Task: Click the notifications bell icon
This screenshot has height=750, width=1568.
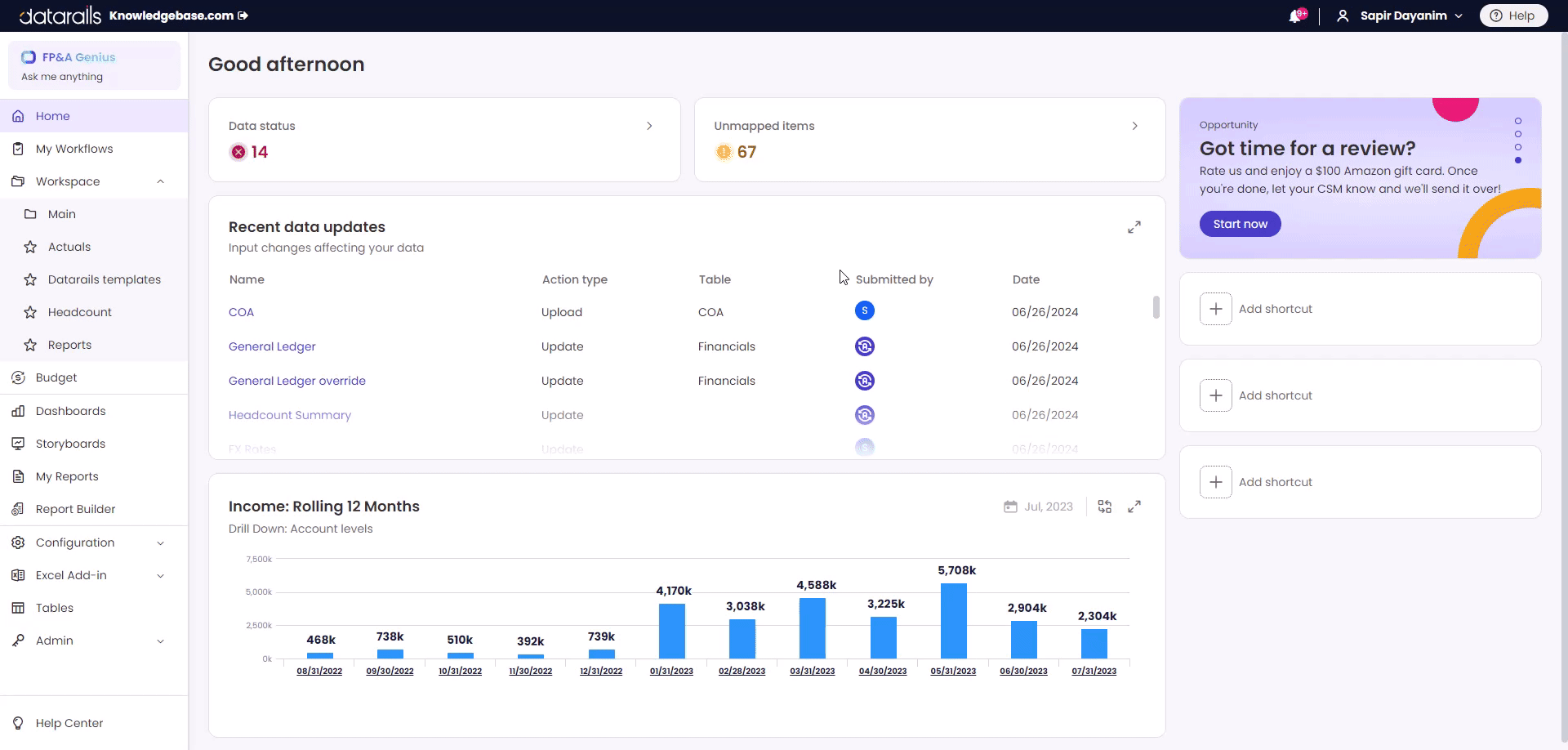Action: pos(1295,16)
